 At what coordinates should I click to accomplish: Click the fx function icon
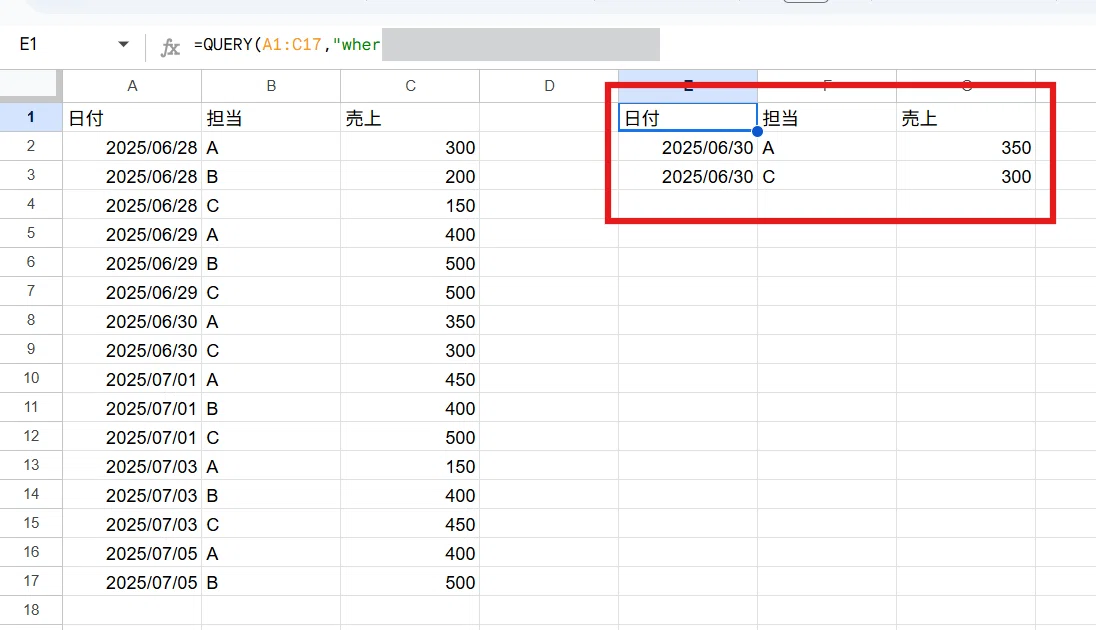click(170, 47)
